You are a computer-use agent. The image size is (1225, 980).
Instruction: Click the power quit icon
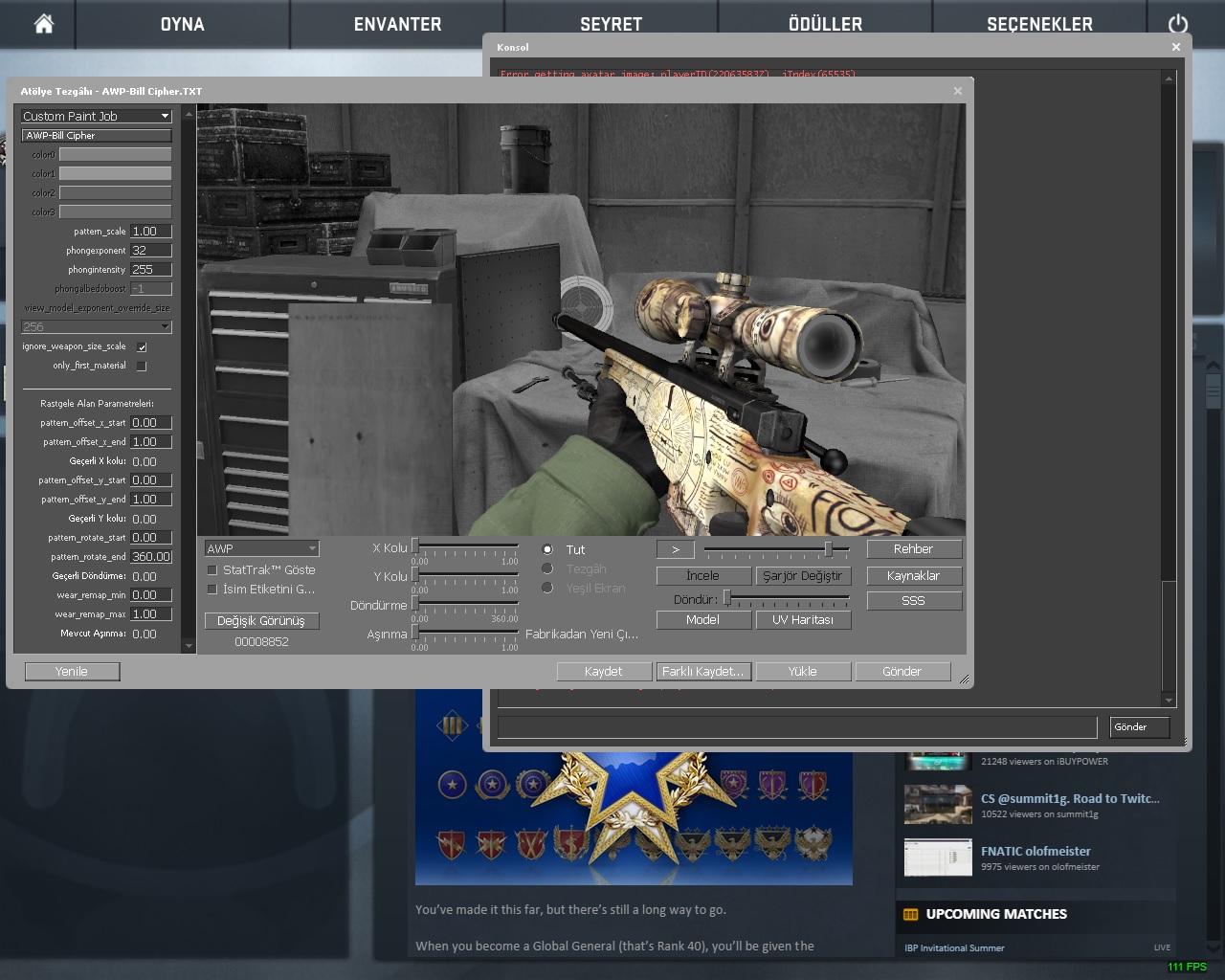[x=1178, y=24]
